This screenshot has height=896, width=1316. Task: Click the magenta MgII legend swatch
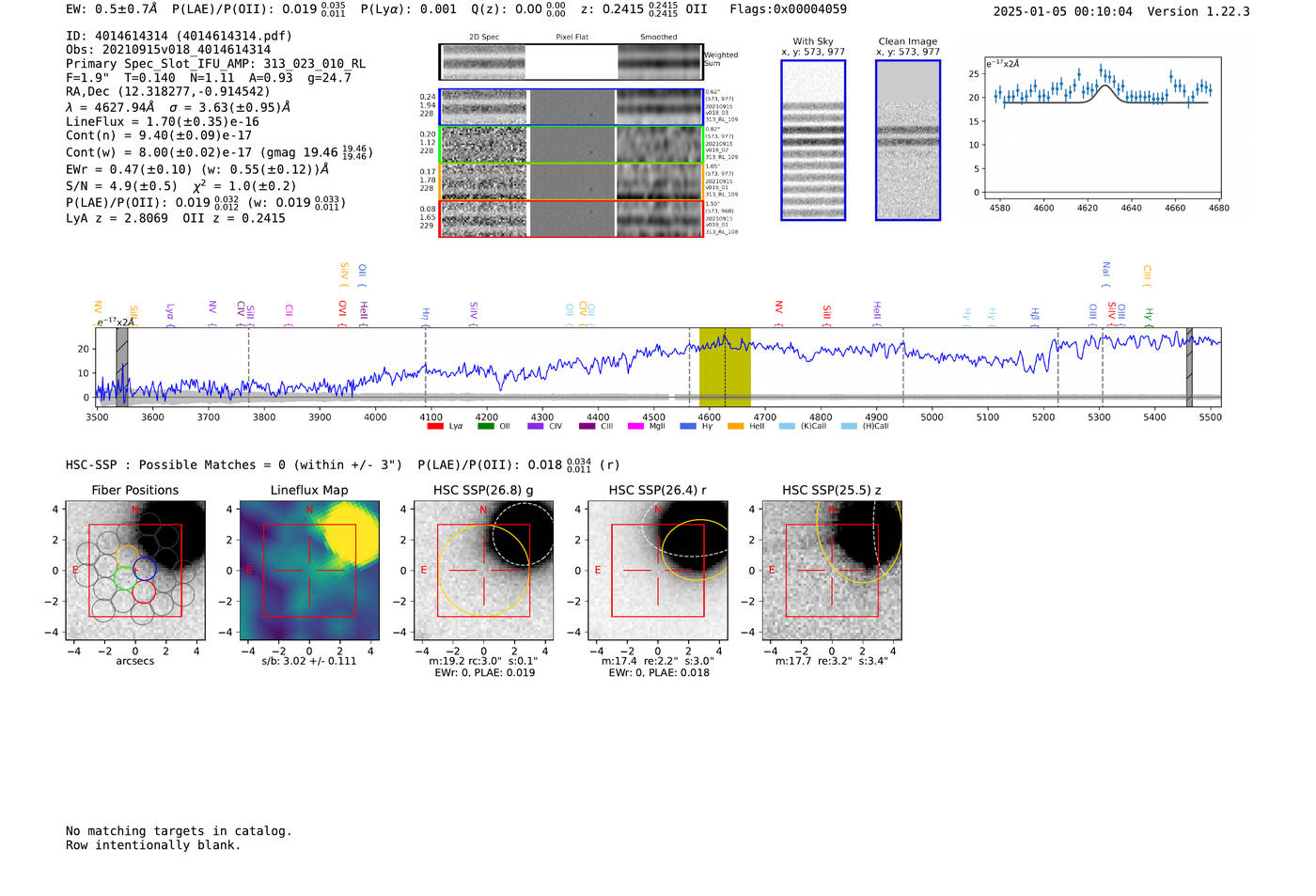(x=635, y=427)
